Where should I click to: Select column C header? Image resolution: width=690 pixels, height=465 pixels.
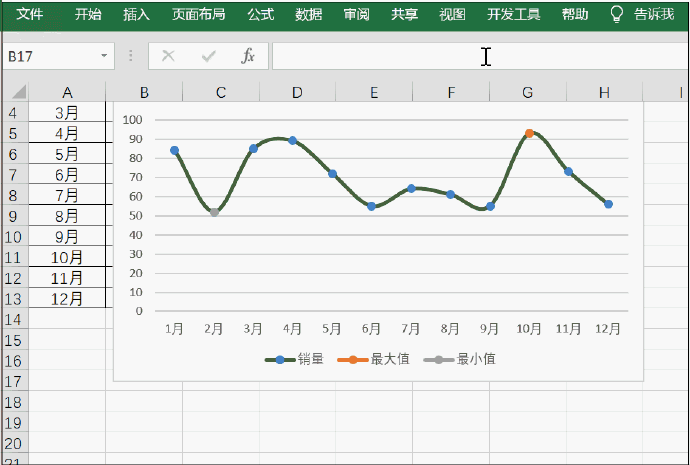click(x=220, y=92)
